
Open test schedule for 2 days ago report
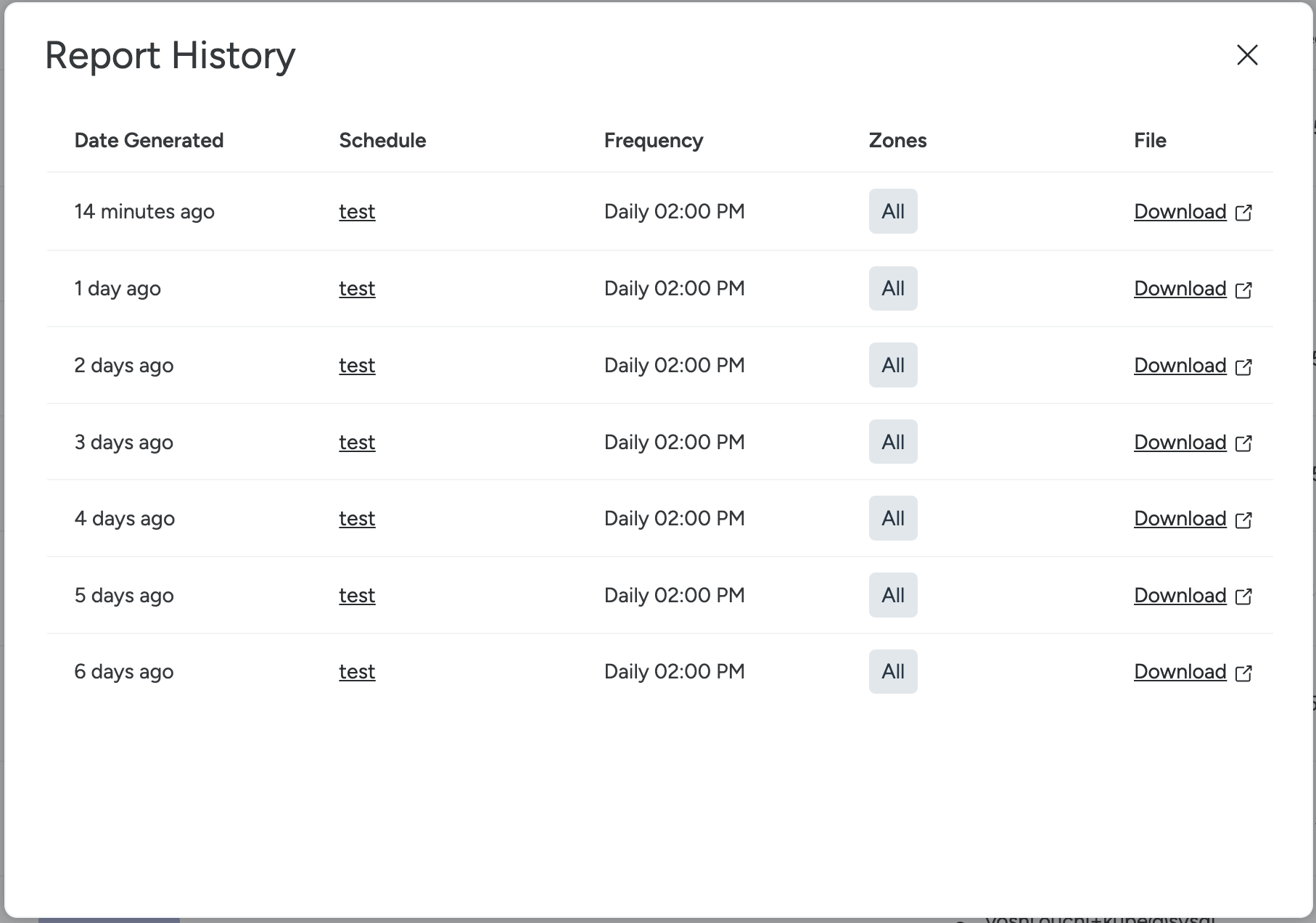tap(357, 366)
